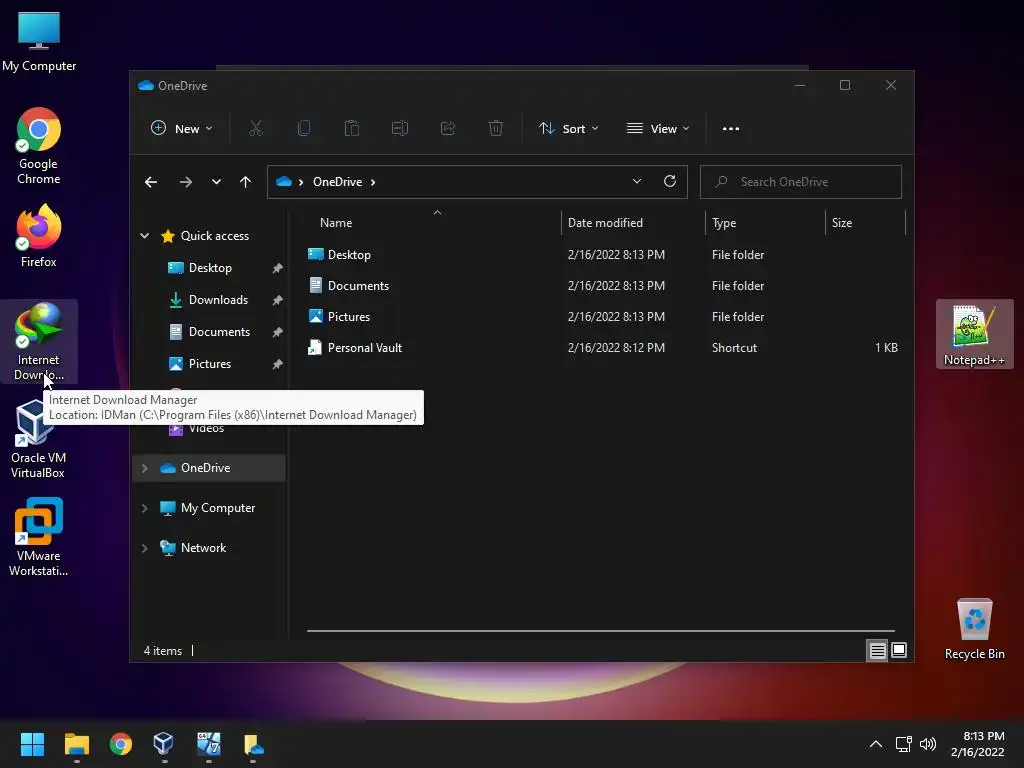Select the Personal Vault shortcut
Screen dimensions: 1024x768
point(602,347)
